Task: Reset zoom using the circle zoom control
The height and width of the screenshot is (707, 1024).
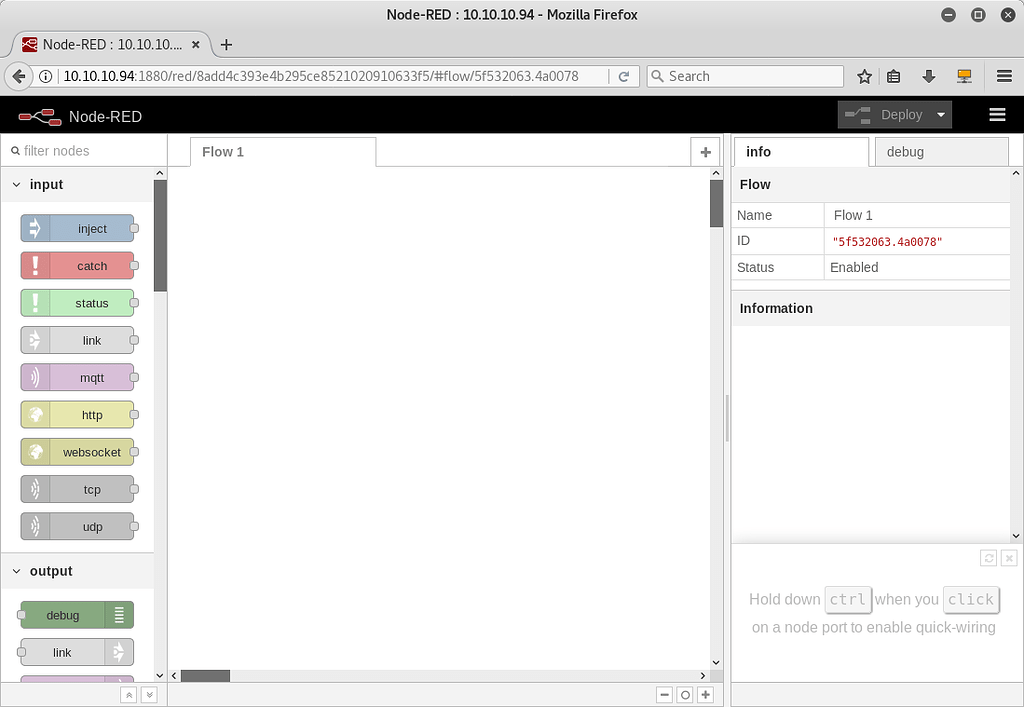Action: (685, 693)
